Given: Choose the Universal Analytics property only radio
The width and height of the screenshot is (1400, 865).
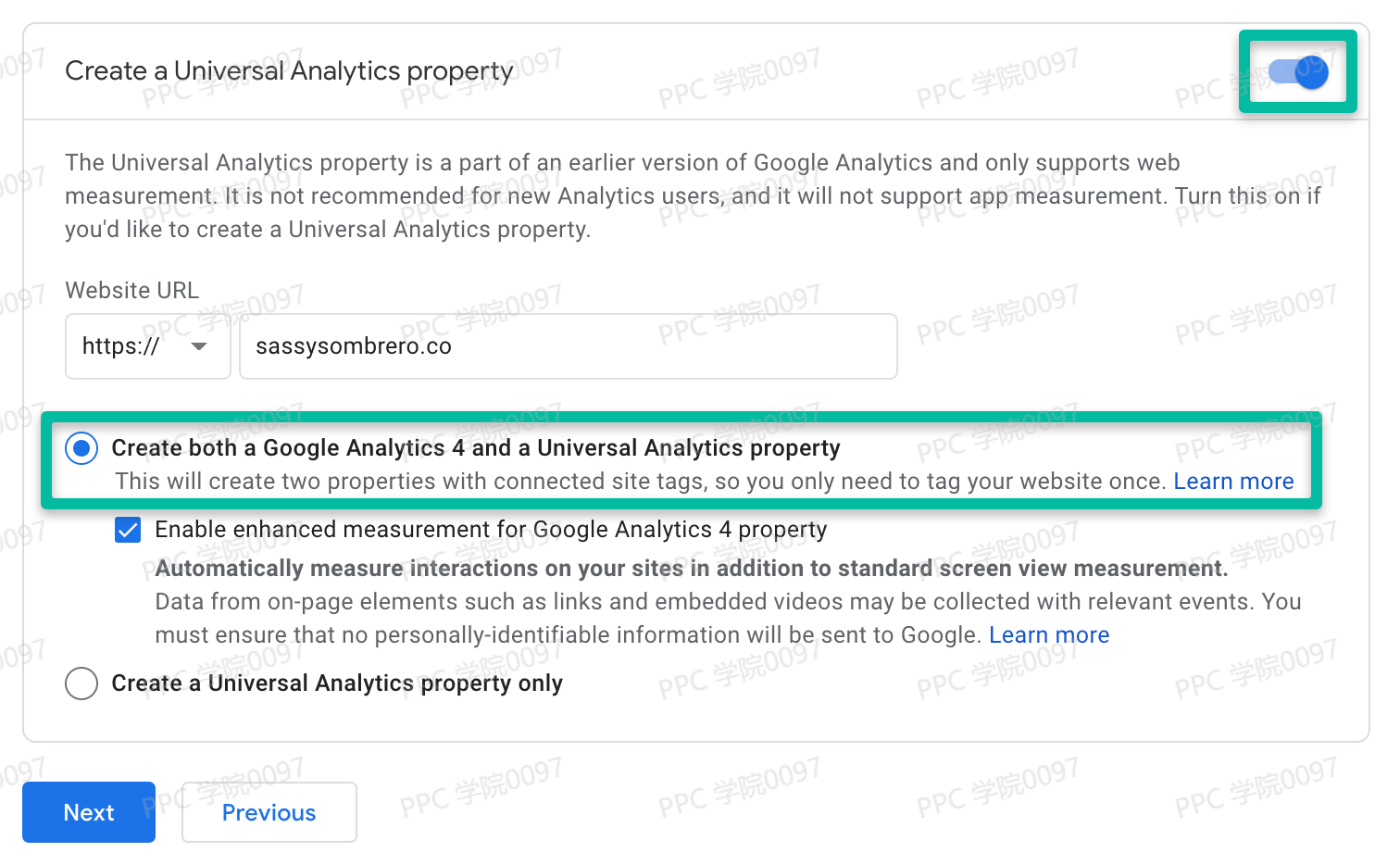Looking at the screenshot, I should point(81,683).
